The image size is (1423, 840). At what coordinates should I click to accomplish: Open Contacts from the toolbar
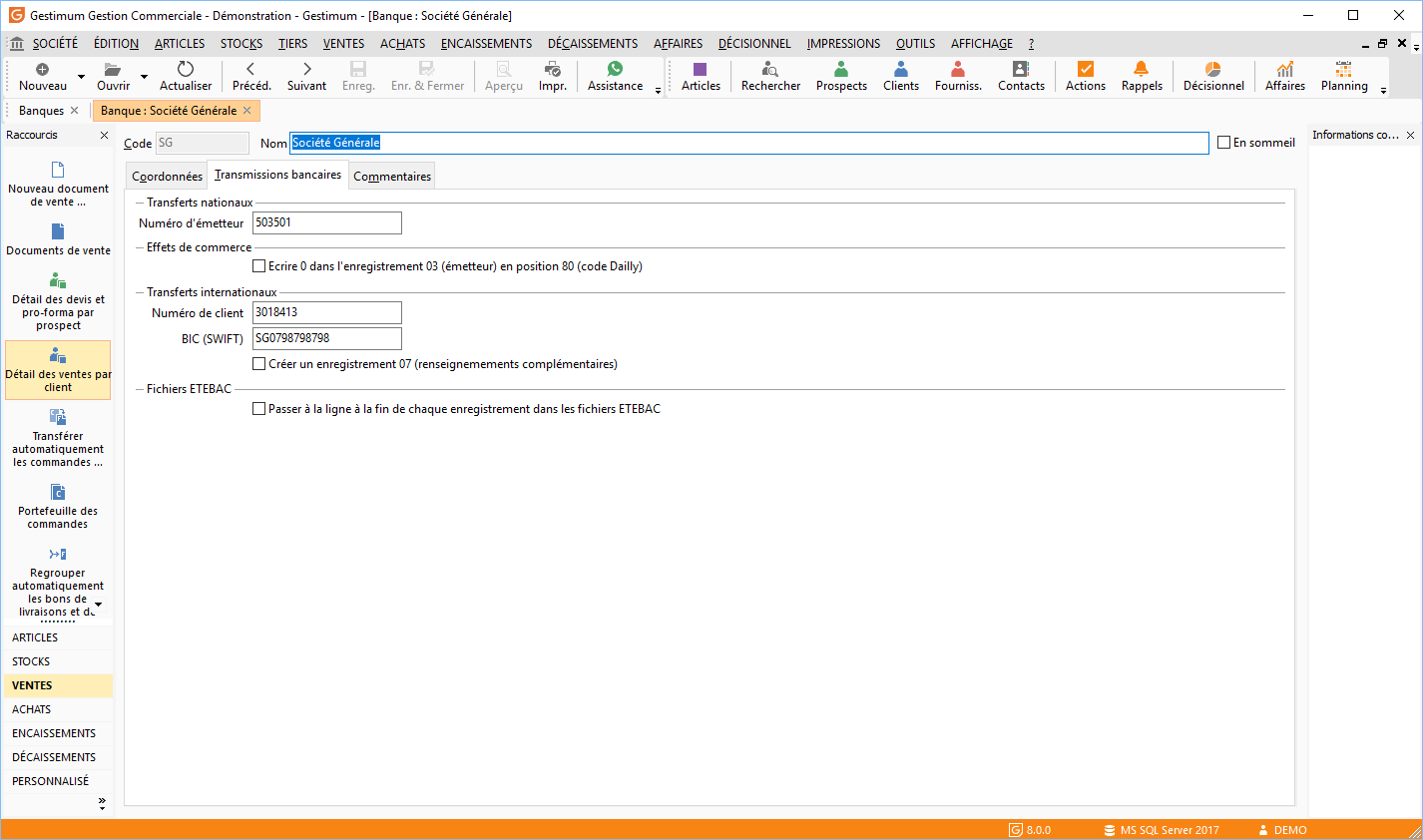pos(1021,69)
